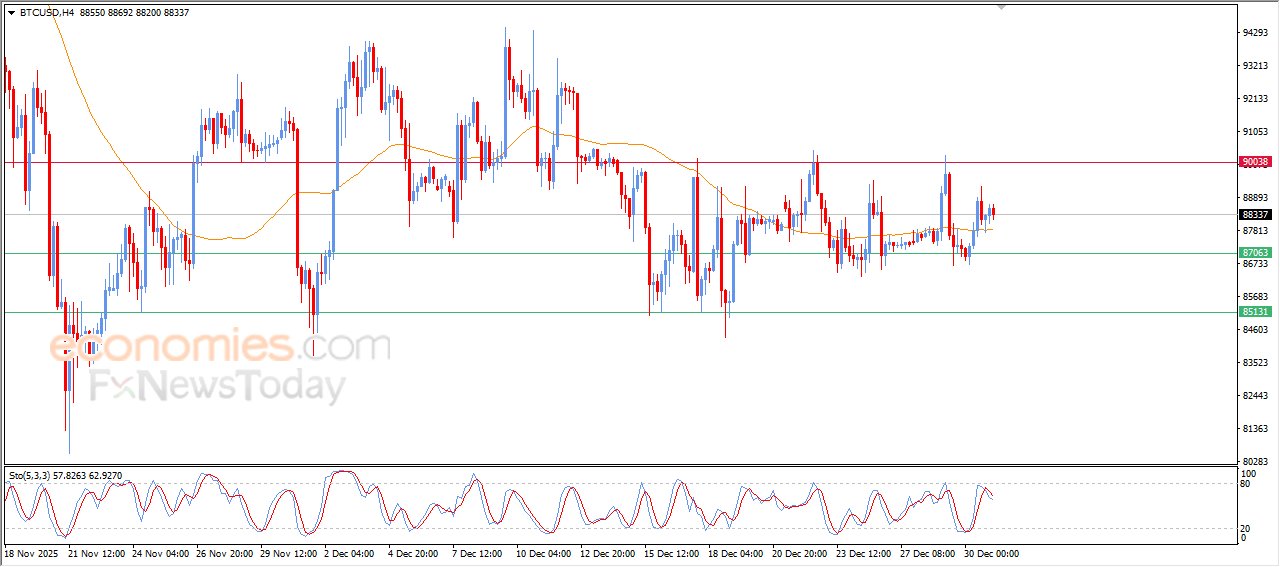
Task: Click the 85653 price axis value
Action: click(1255, 297)
